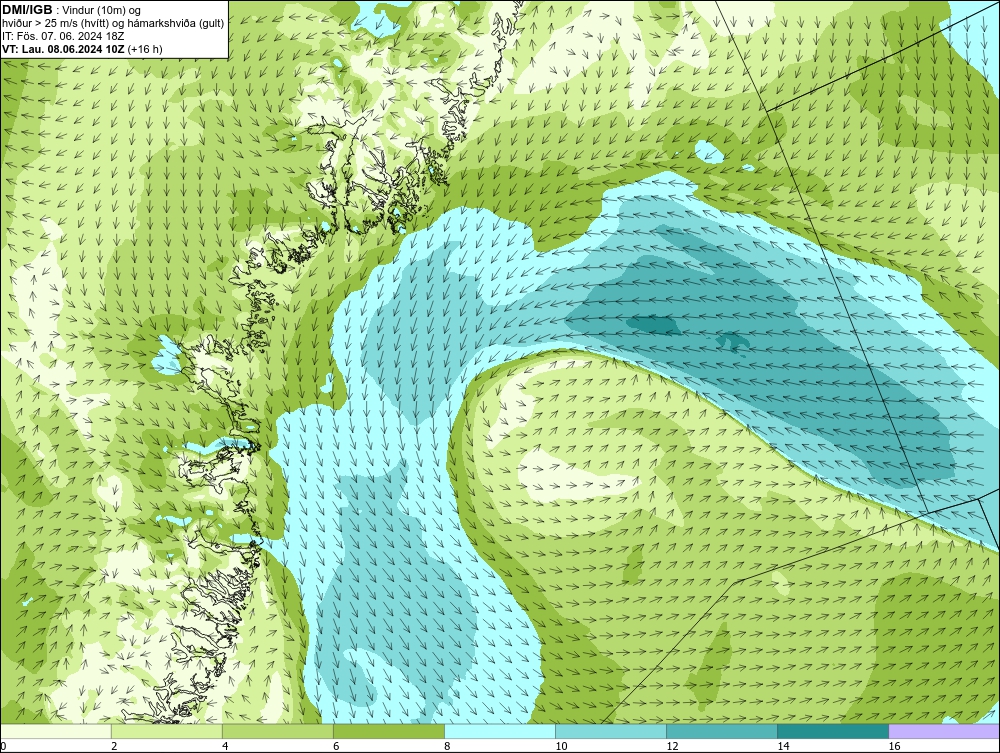
Task: Click the 2–4 m/s light green legend swatch
Action: pos(167,732)
